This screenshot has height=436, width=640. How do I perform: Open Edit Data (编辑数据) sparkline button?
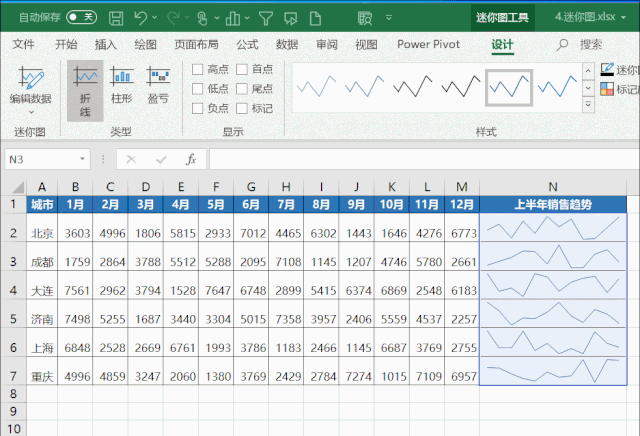pyautogui.click(x=31, y=90)
